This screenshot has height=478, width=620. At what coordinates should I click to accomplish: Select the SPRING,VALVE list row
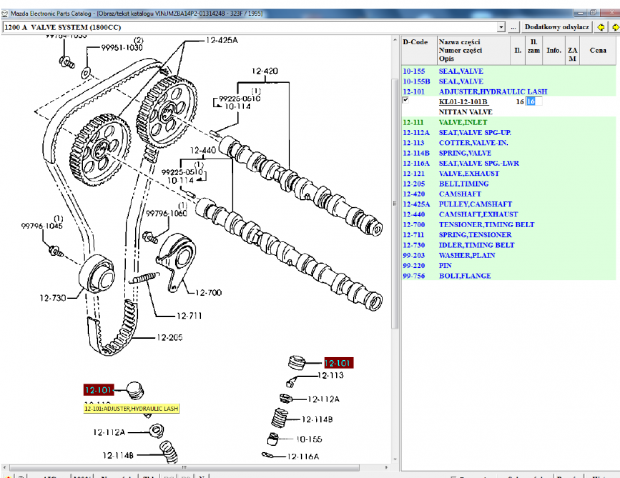pyautogui.click(x=508, y=153)
